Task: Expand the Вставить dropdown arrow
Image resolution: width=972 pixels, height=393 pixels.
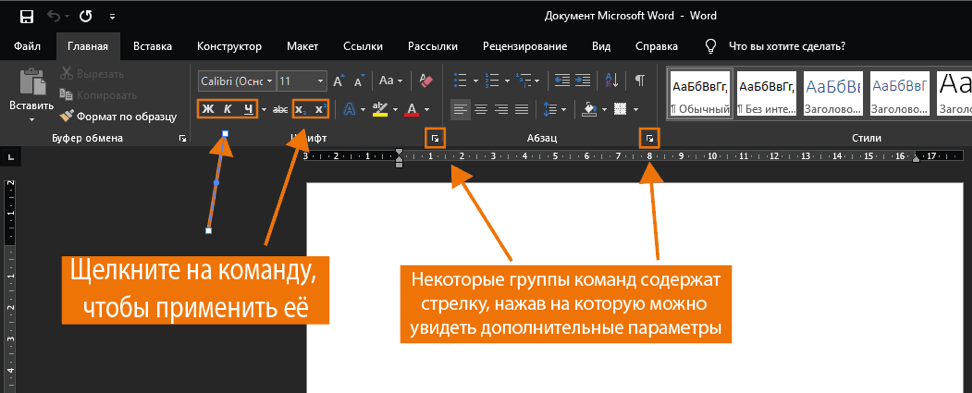Action: point(31,119)
